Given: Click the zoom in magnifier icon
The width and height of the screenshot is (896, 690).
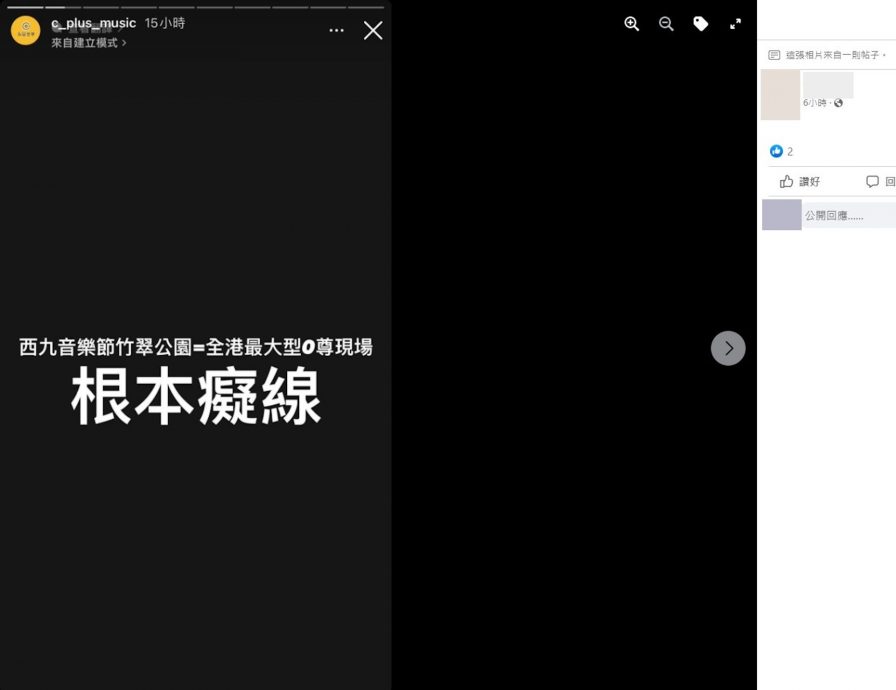Looking at the screenshot, I should coord(631,23).
